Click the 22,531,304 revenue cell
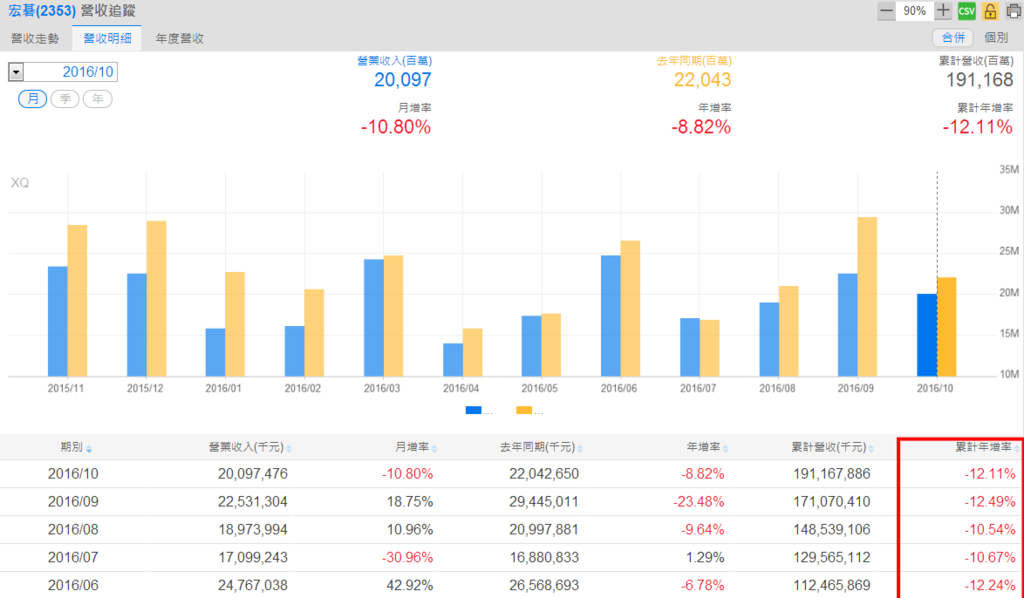 pos(253,502)
